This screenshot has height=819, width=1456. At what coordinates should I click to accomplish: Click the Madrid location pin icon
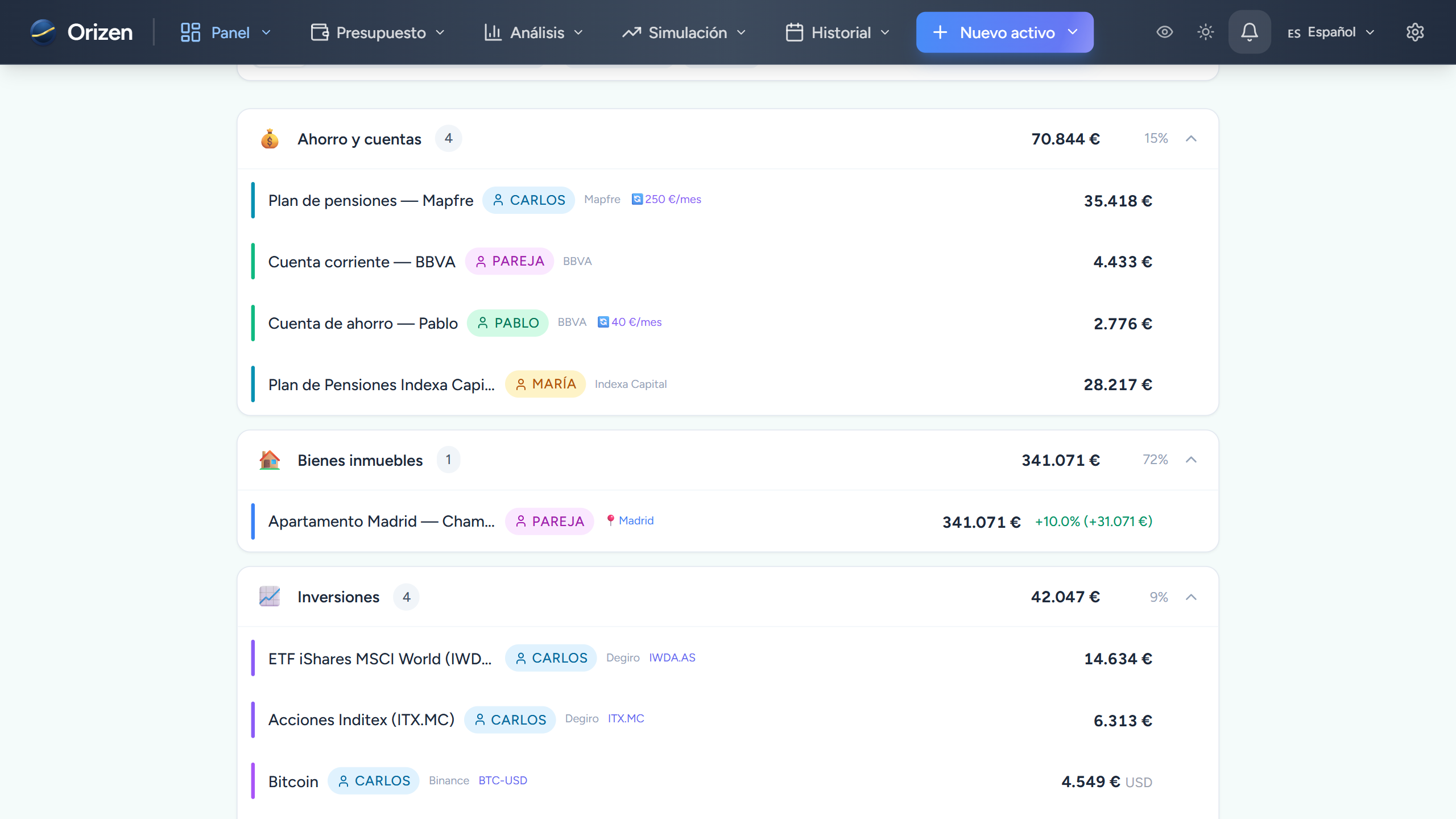click(x=610, y=520)
